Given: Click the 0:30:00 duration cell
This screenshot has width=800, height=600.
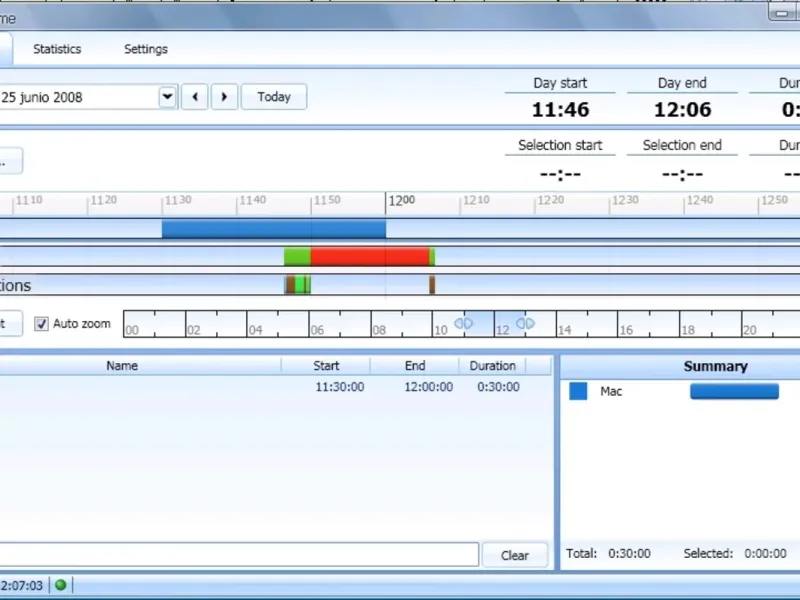Looking at the screenshot, I should [498, 387].
